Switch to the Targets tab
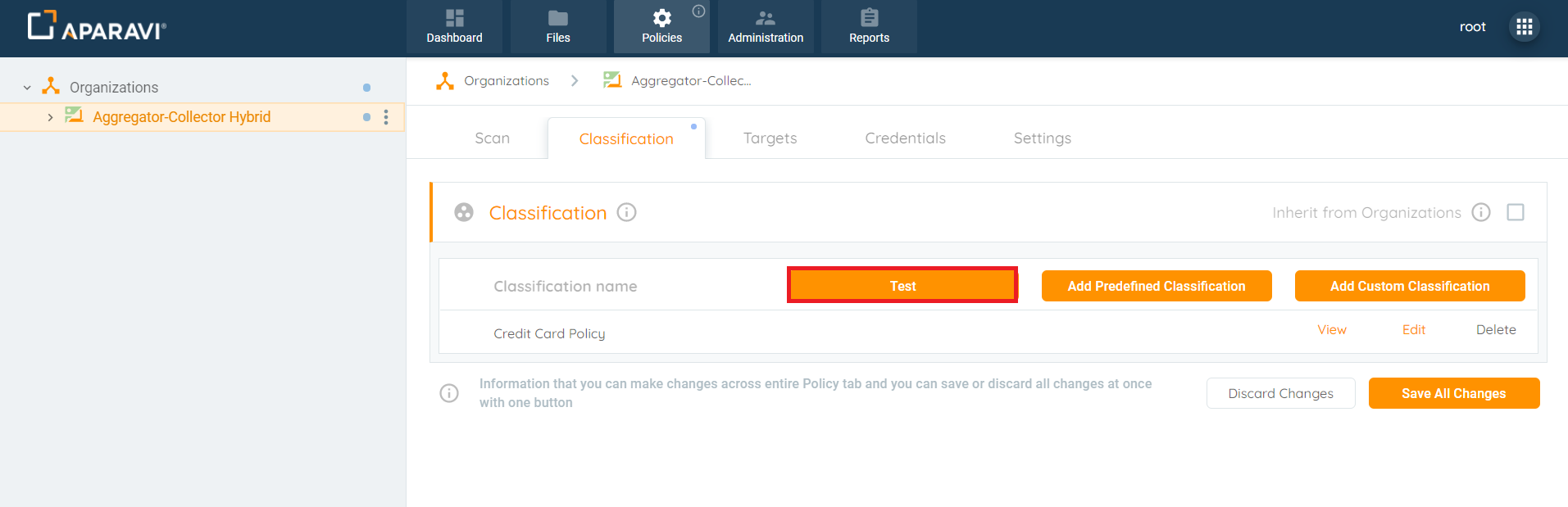This screenshot has height=507, width=1568. click(770, 138)
